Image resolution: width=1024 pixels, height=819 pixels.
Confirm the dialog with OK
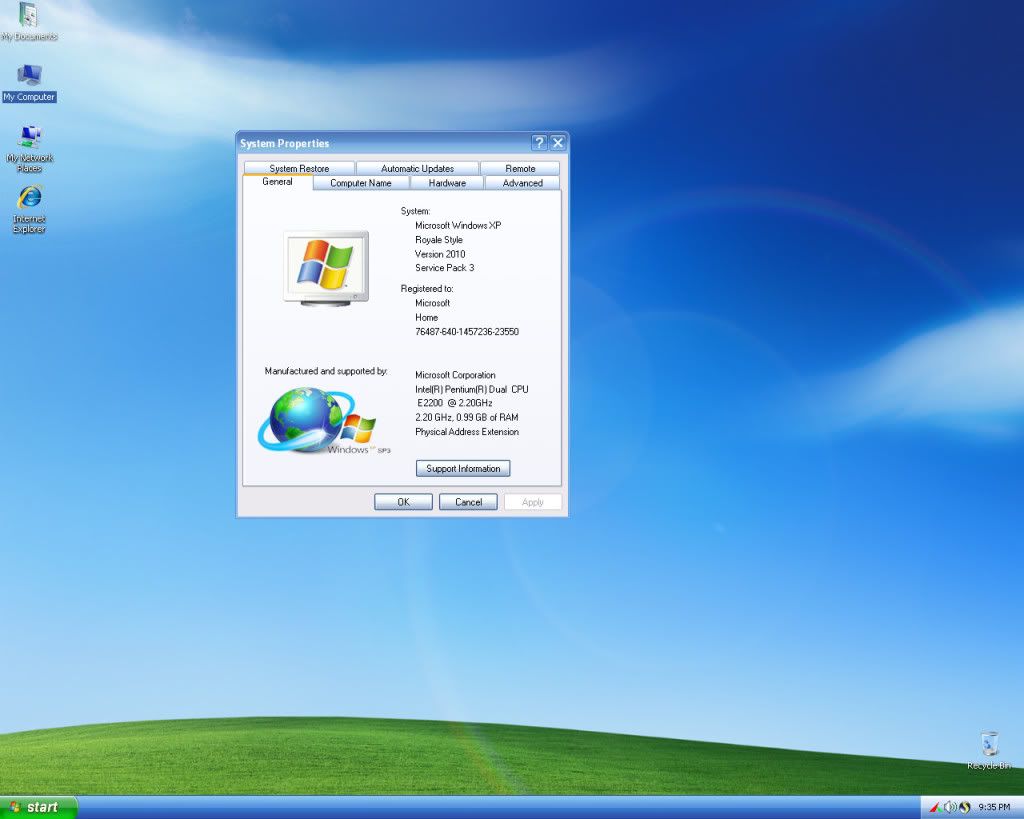click(404, 502)
